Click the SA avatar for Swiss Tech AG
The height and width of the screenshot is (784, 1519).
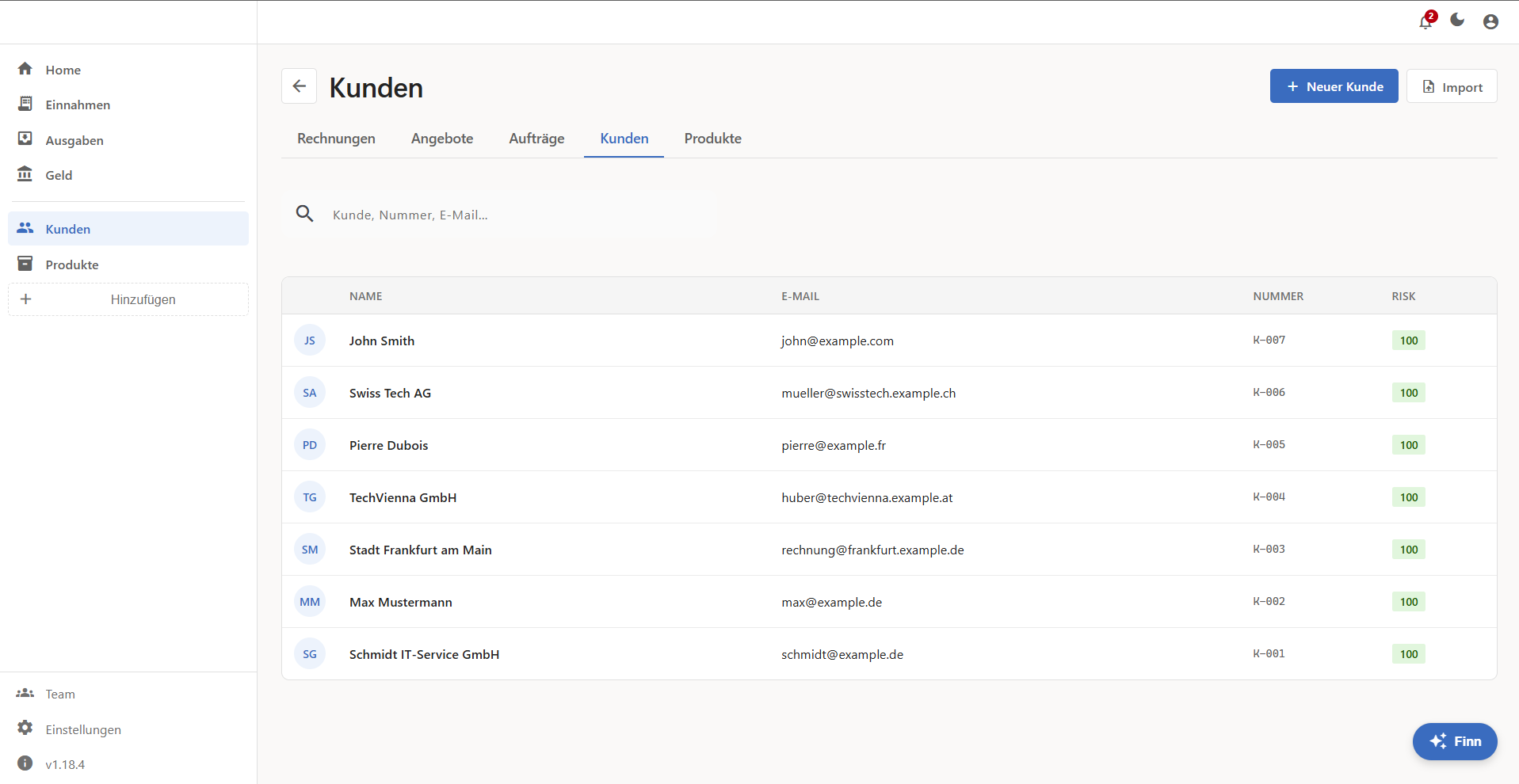[x=310, y=393]
